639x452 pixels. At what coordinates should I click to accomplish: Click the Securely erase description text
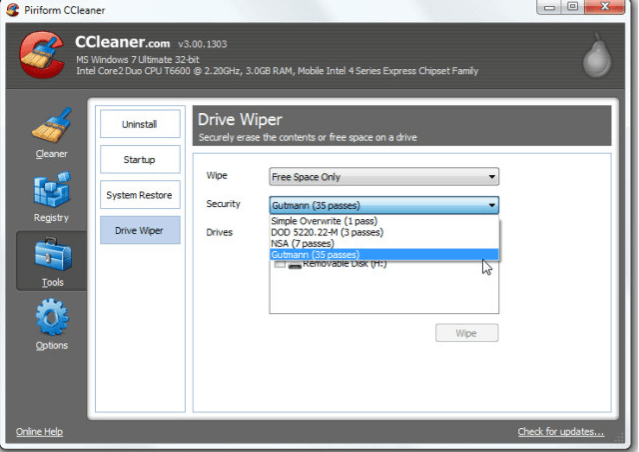[308, 137]
